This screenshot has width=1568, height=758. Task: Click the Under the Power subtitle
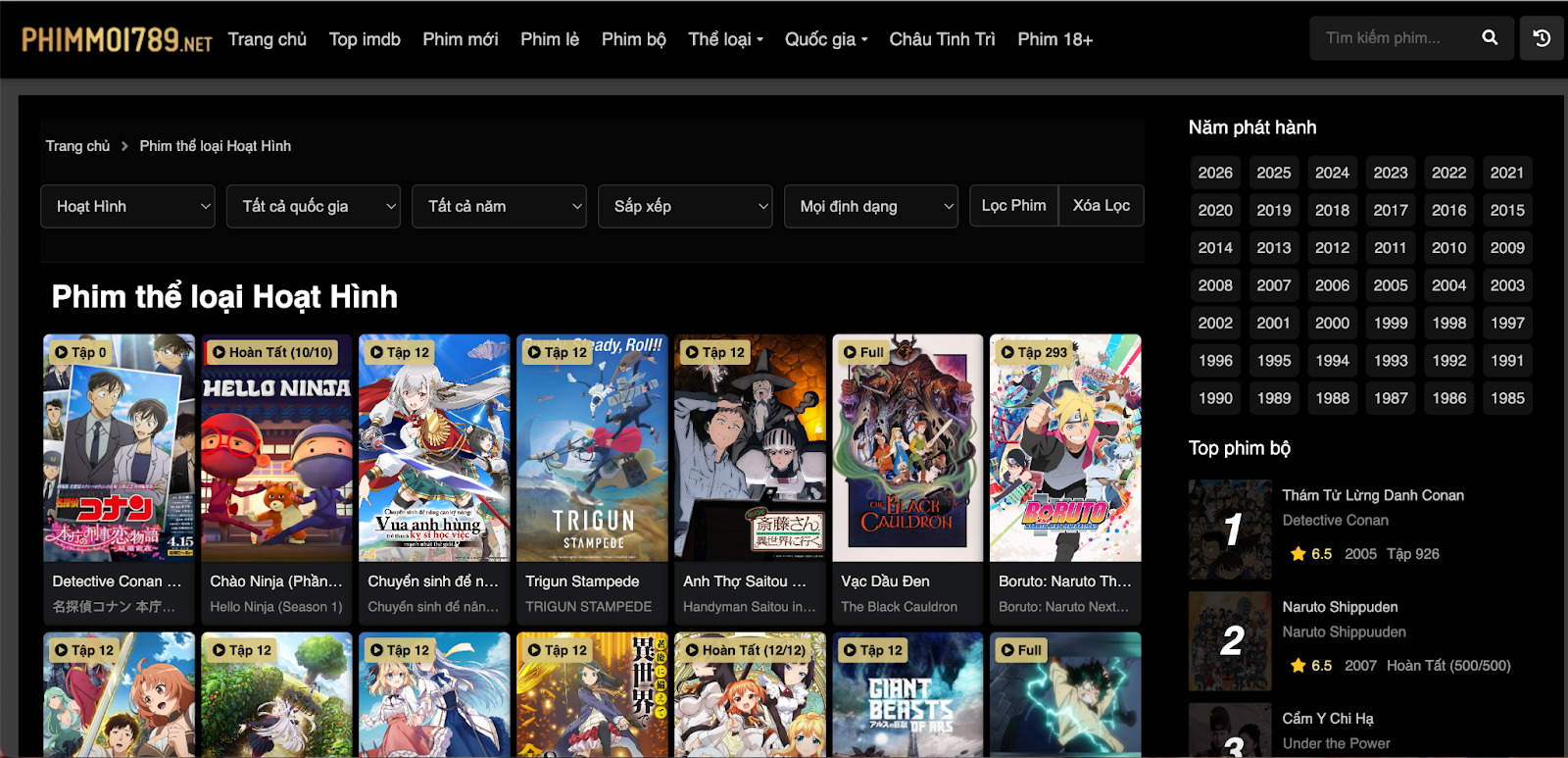click(1337, 743)
